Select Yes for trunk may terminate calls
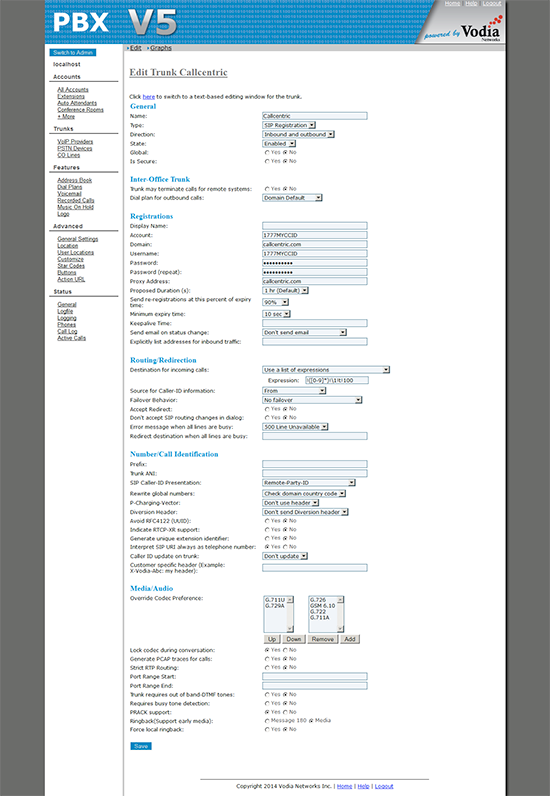The height and width of the screenshot is (796, 550). coord(267,189)
